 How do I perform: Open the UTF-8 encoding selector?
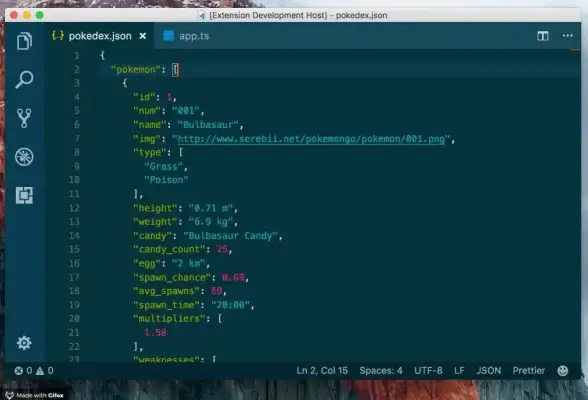[x=428, y=371]
